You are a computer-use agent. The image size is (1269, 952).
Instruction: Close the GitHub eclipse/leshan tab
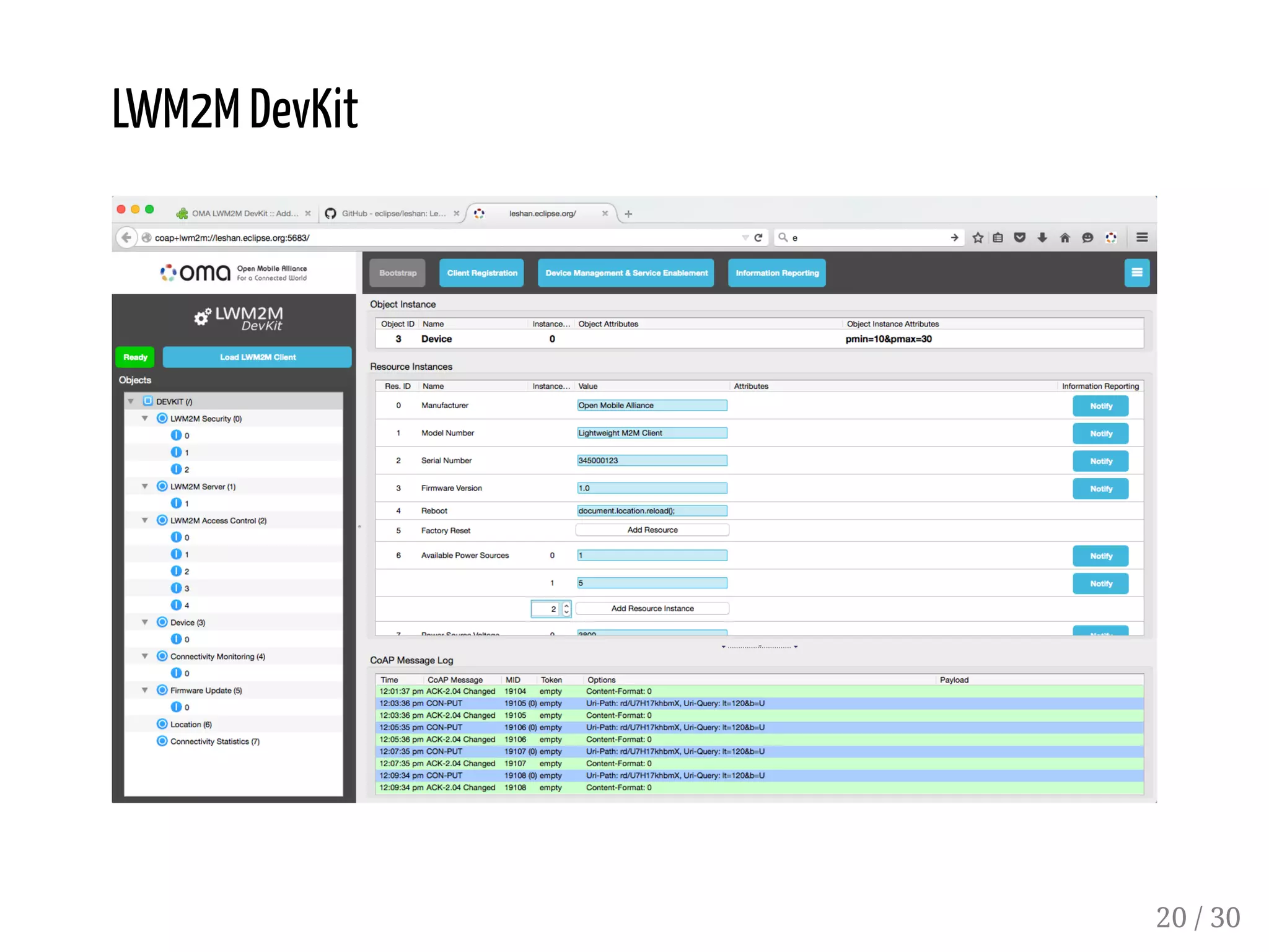[457, 213]
